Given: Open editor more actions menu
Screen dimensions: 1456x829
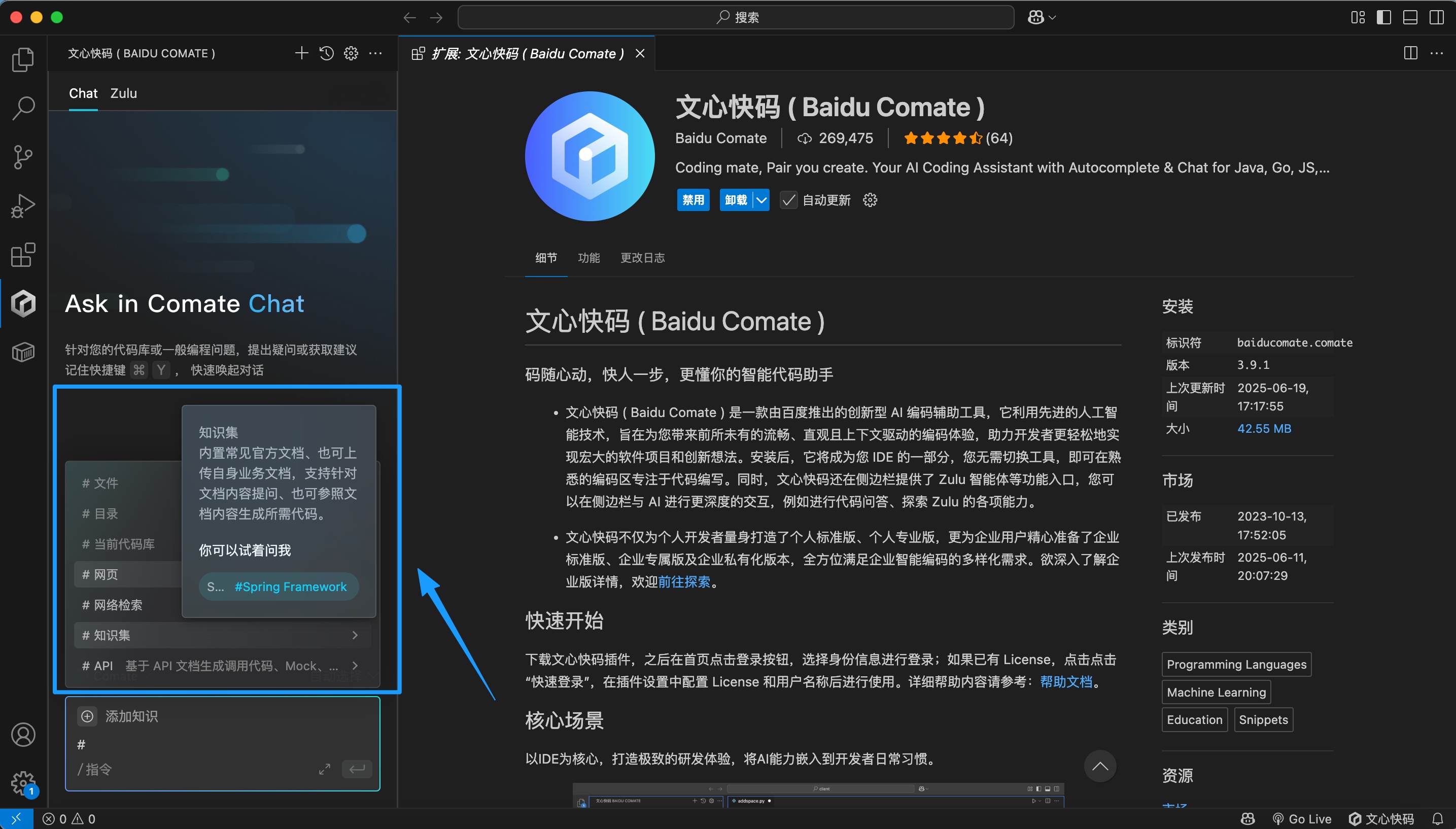Looking at the screenshot, I should tap(1437, 53).
